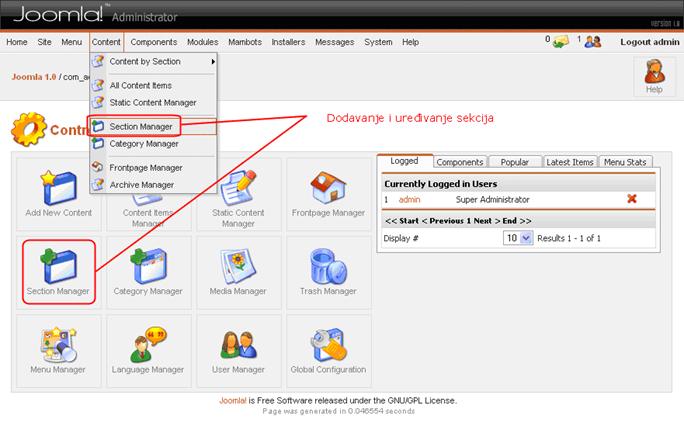Expand the Content by Section submenu arrow

tap(213, 61)
